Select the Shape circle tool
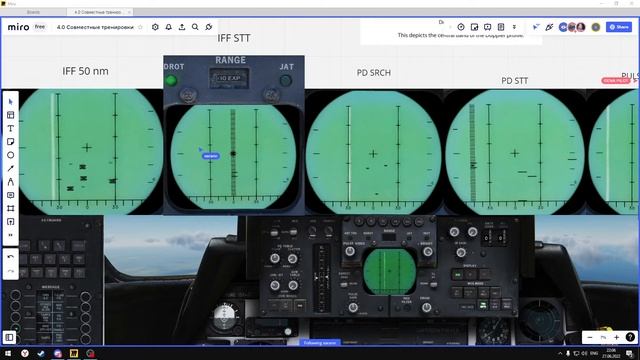640x360 pixels. click(11, 155)
